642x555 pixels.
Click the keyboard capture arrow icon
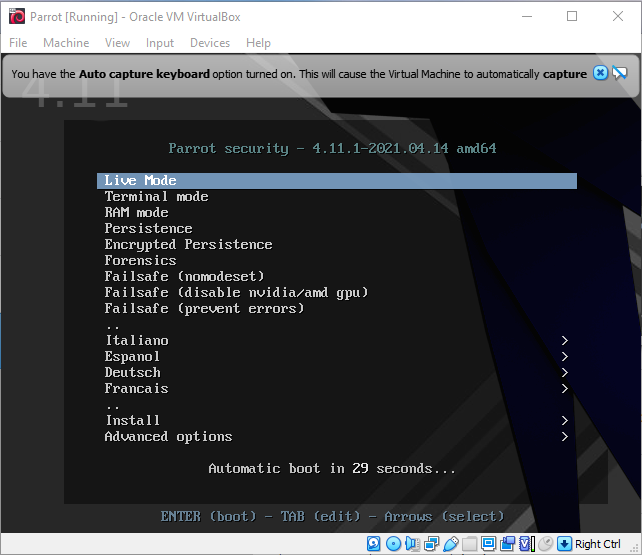pyautogui.click(x=564, y=544)
